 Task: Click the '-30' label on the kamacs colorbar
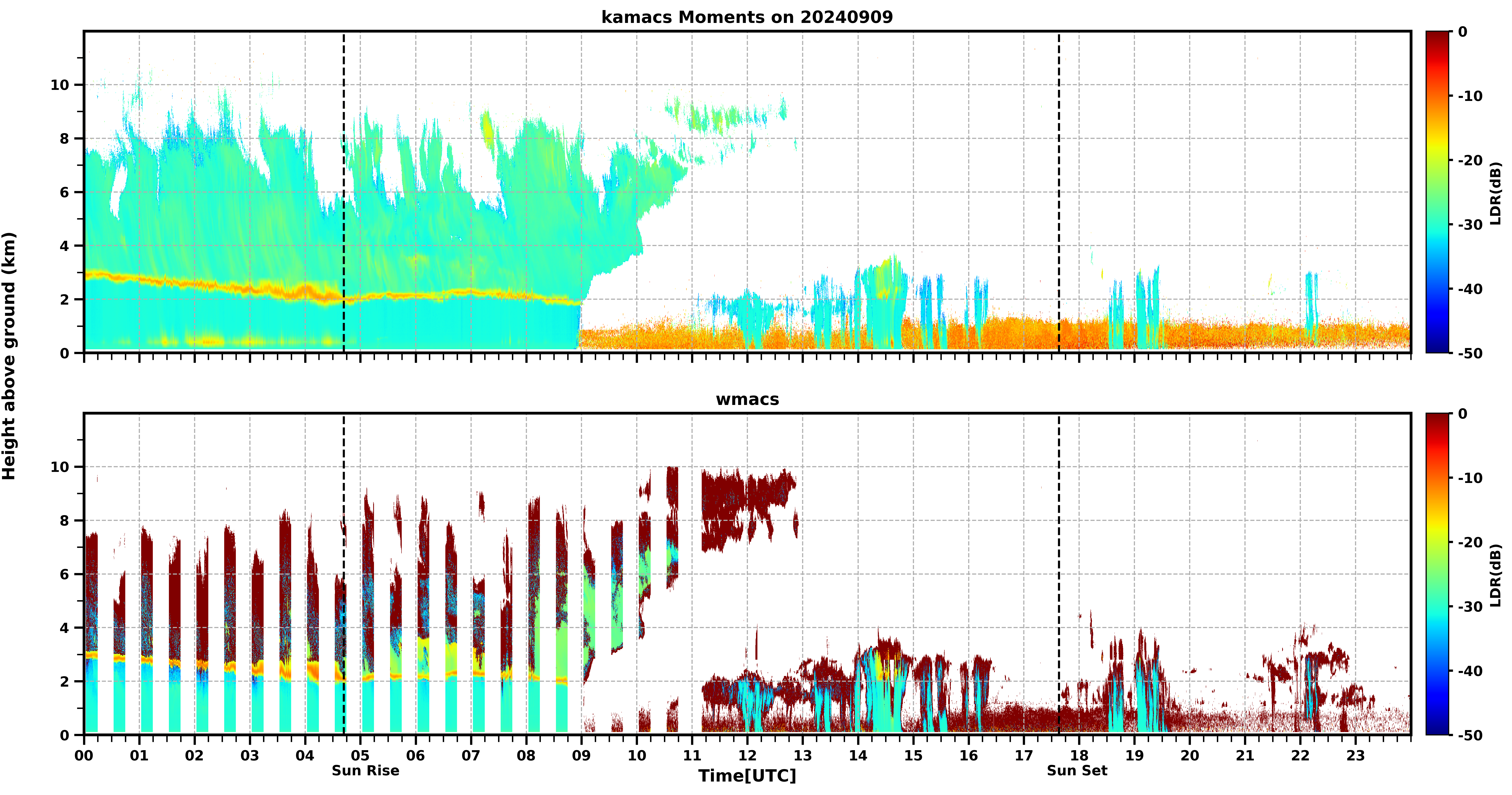coord(1470,225)
